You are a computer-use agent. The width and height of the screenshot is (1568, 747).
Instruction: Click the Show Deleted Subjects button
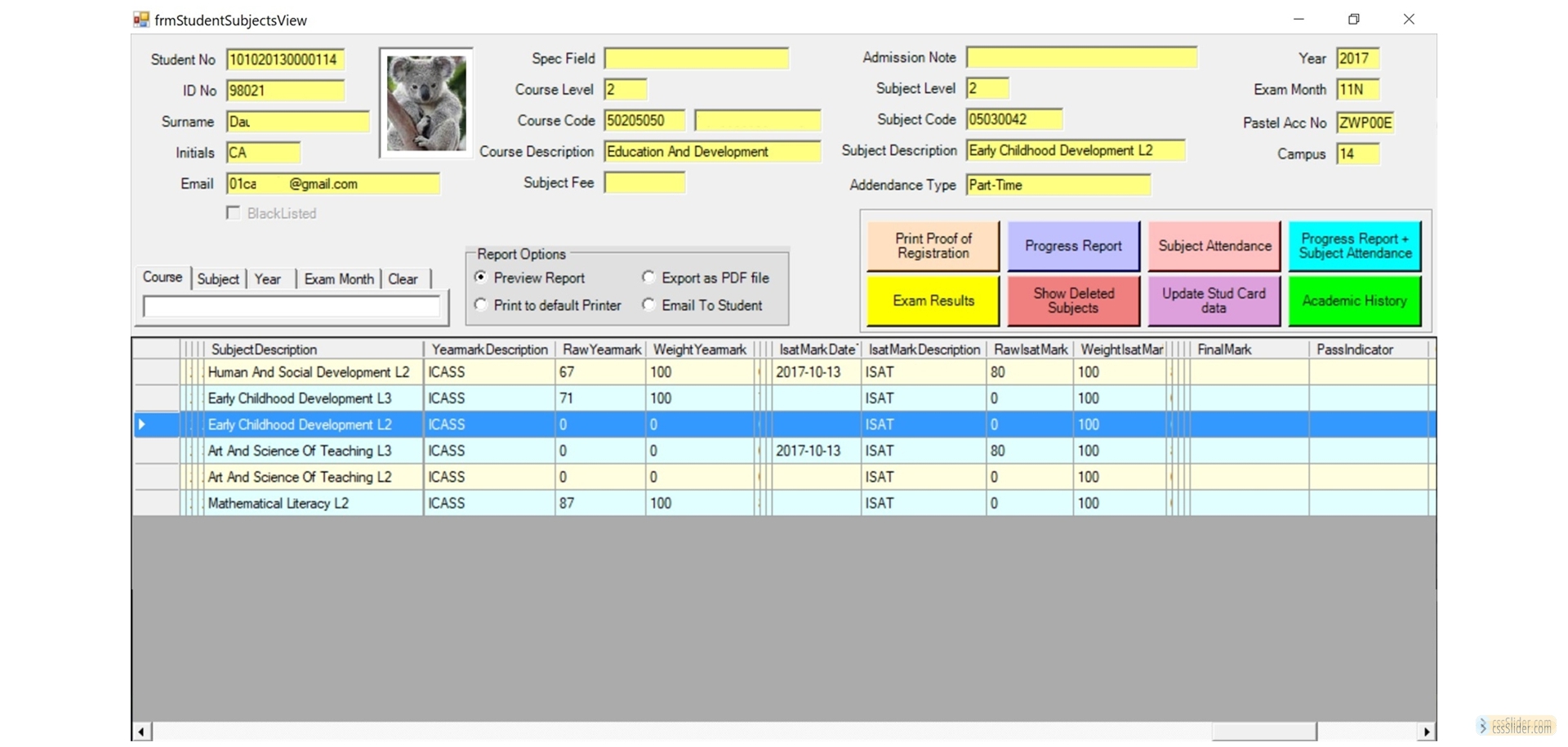1072,301
